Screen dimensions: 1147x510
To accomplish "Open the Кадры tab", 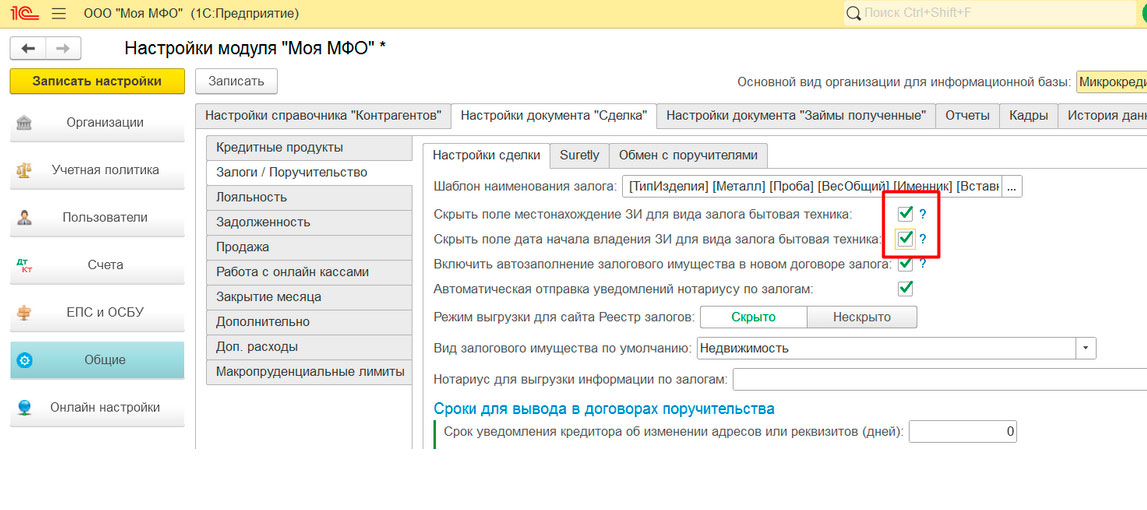I will [x=1028, y=115].
